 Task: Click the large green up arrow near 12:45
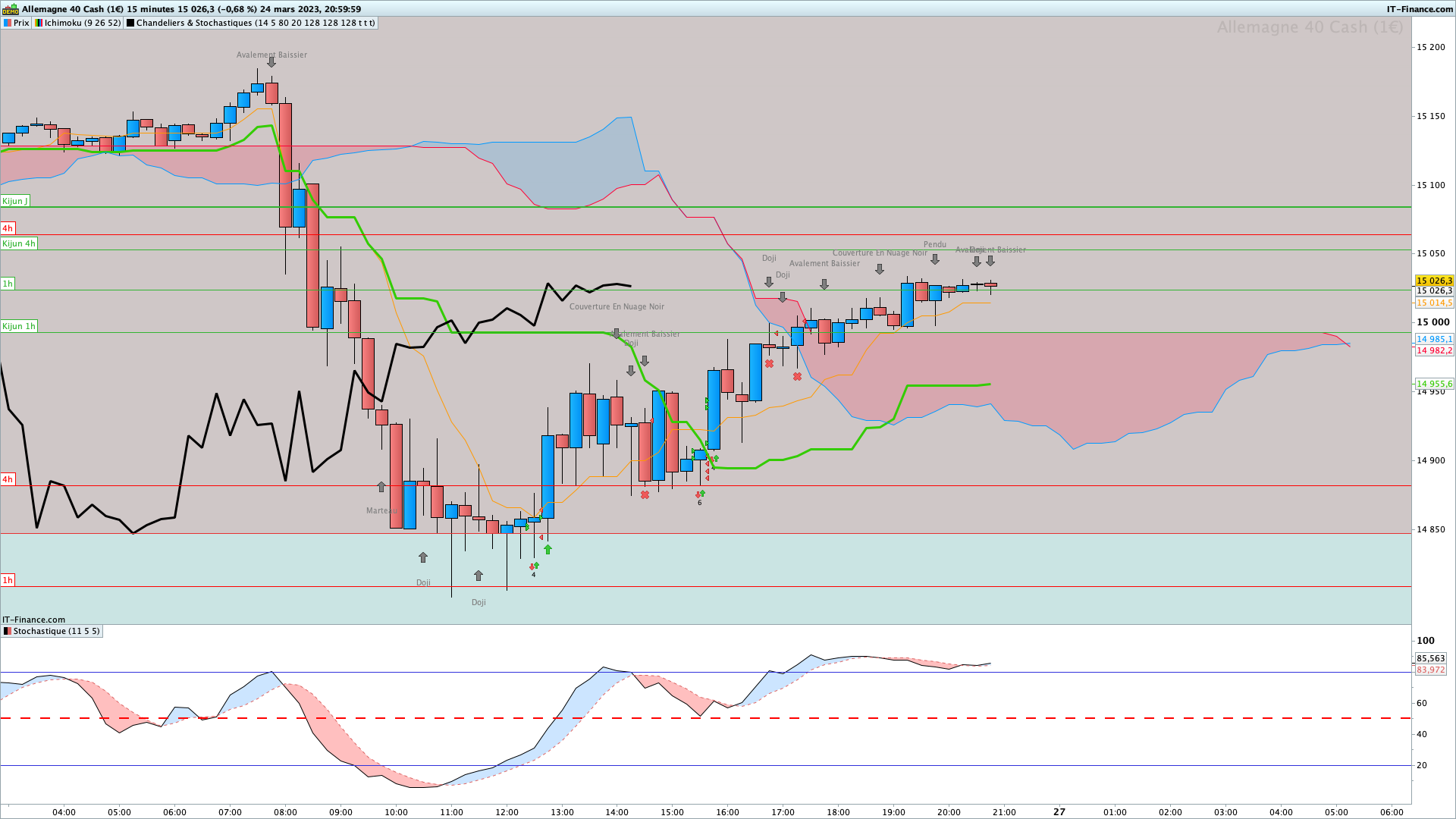tap(548, 550)
